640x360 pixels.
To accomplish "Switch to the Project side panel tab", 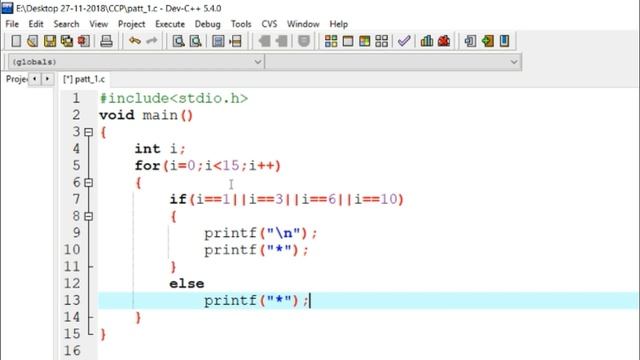I will coord(16,79).
